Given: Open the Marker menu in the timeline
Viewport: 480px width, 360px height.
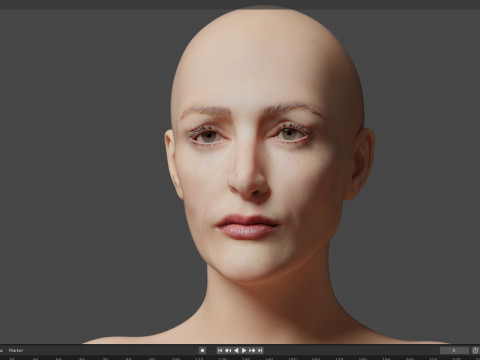Looking at the screenshot, I should point(16,350).
